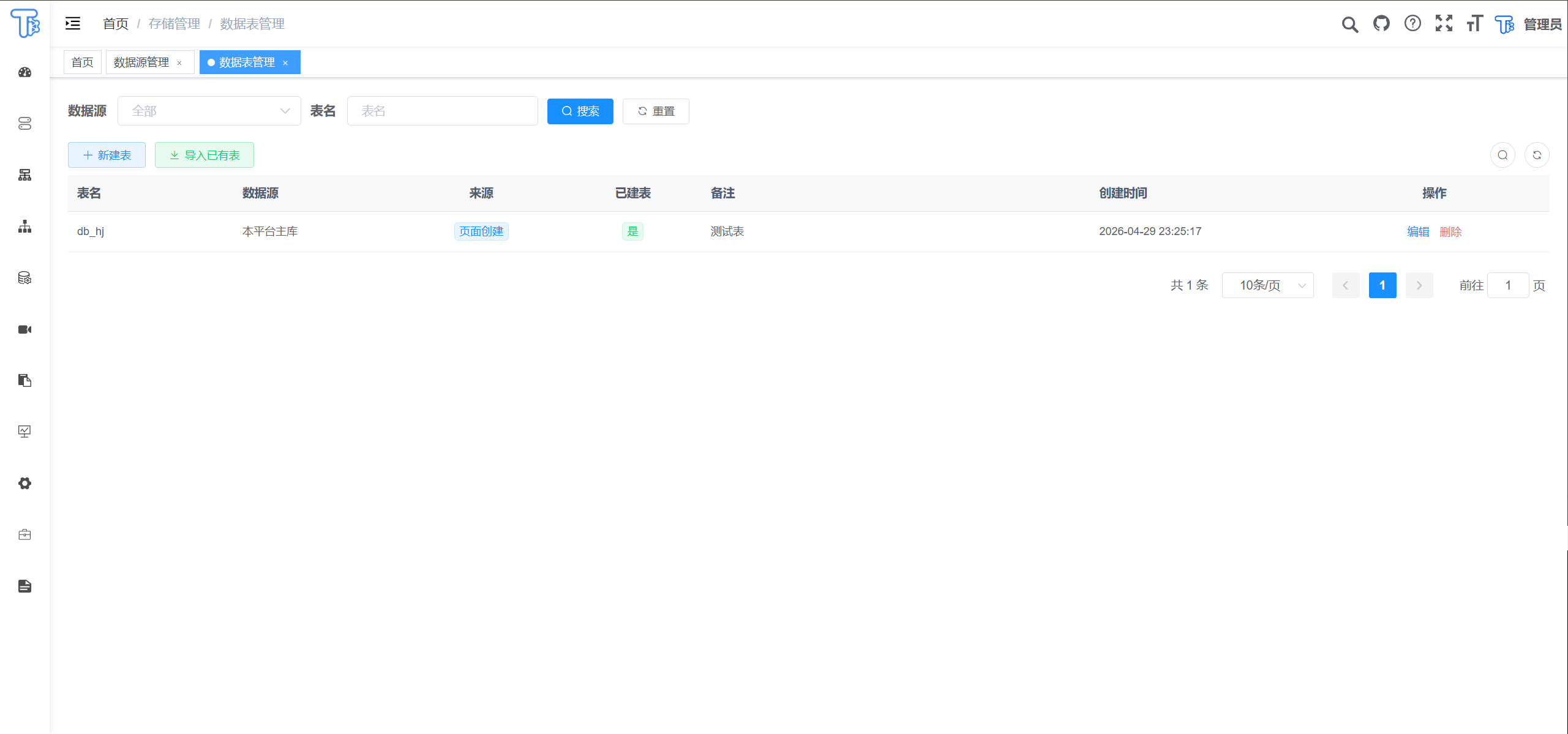Change font size with T icon
This screenshot has height=734, width=1568.
tap(1474, 23)
